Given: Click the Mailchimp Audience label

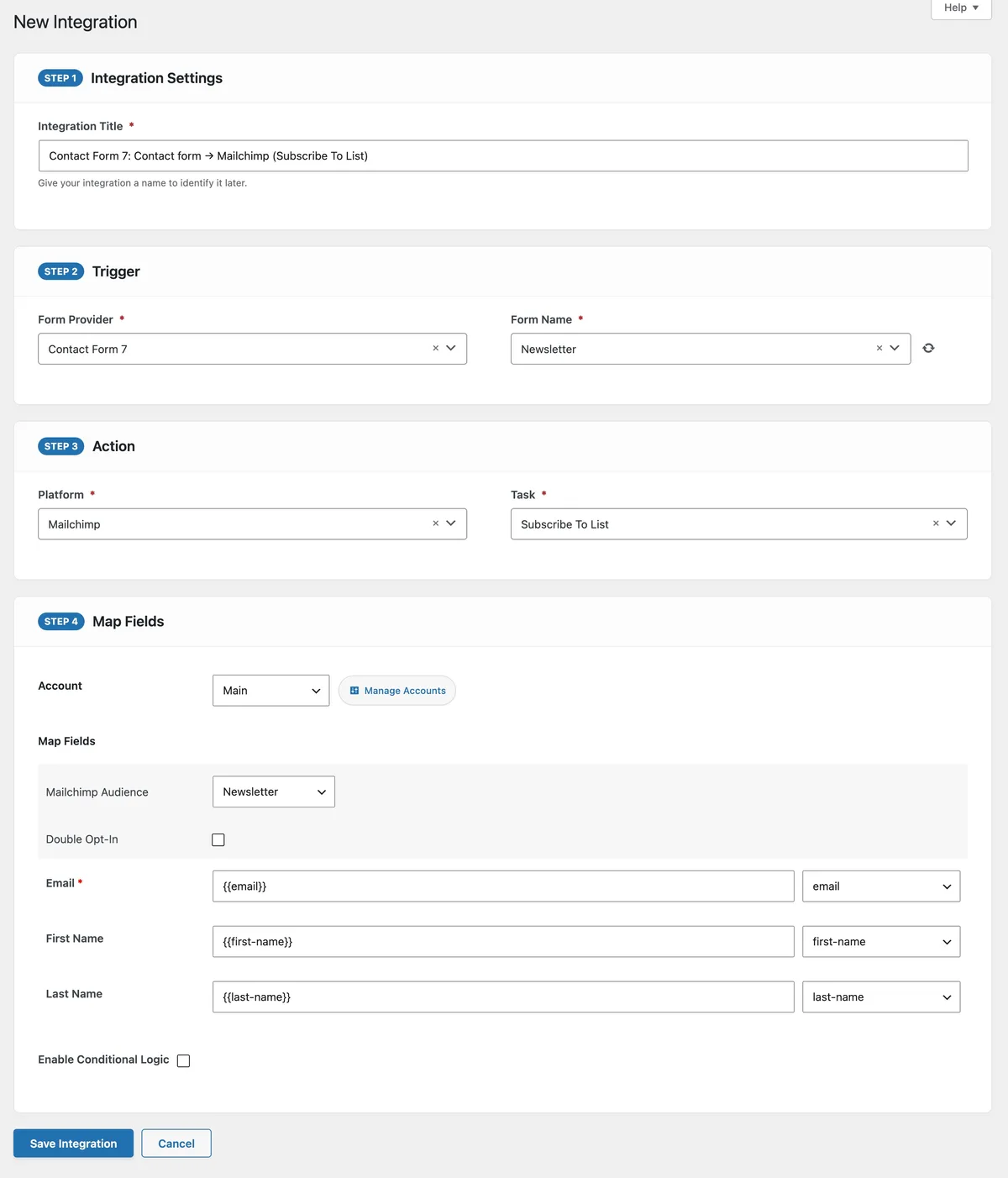Looking at the screenshot, I should (97, 792).
